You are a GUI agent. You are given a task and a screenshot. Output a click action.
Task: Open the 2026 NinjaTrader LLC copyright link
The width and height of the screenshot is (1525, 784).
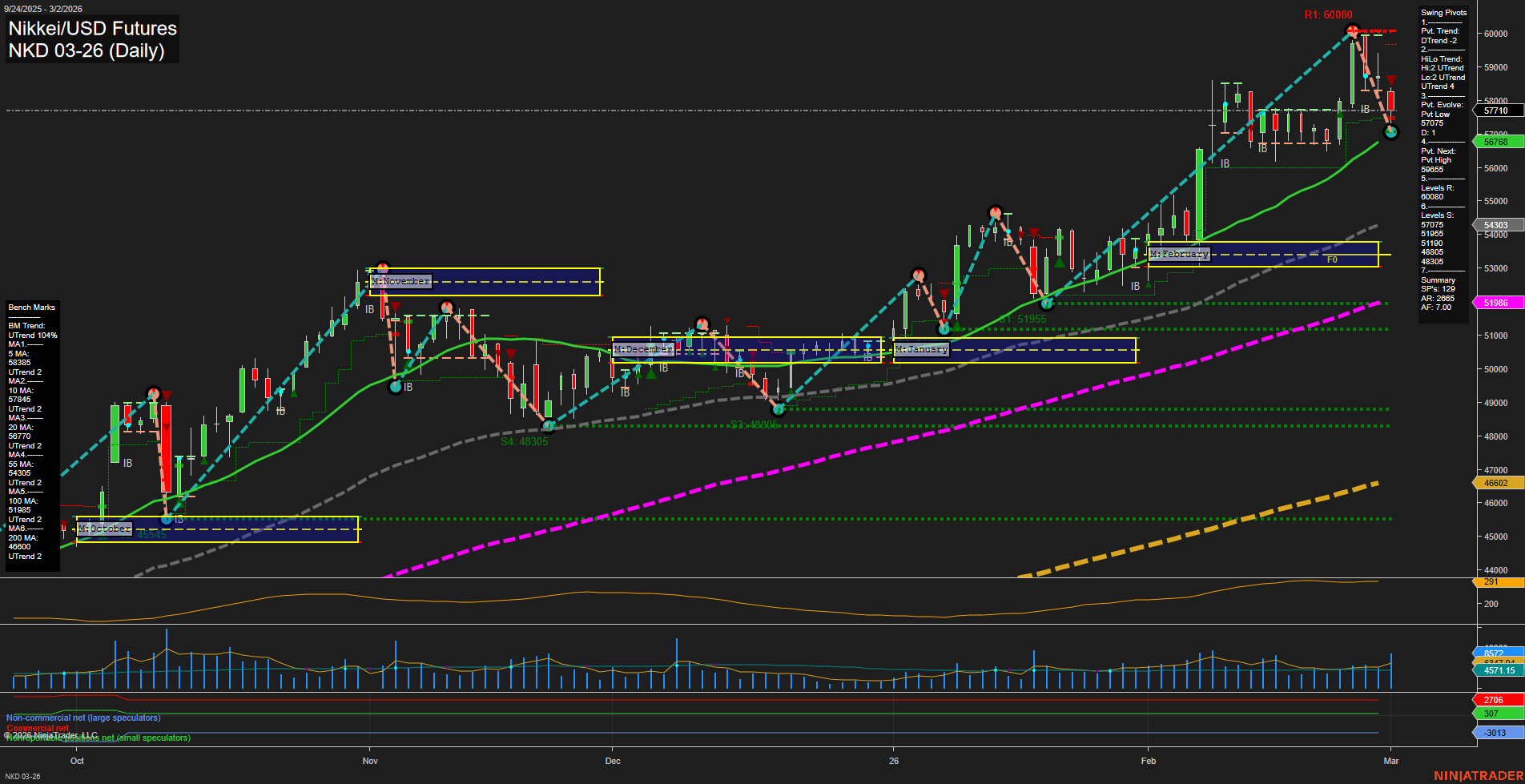51,734
